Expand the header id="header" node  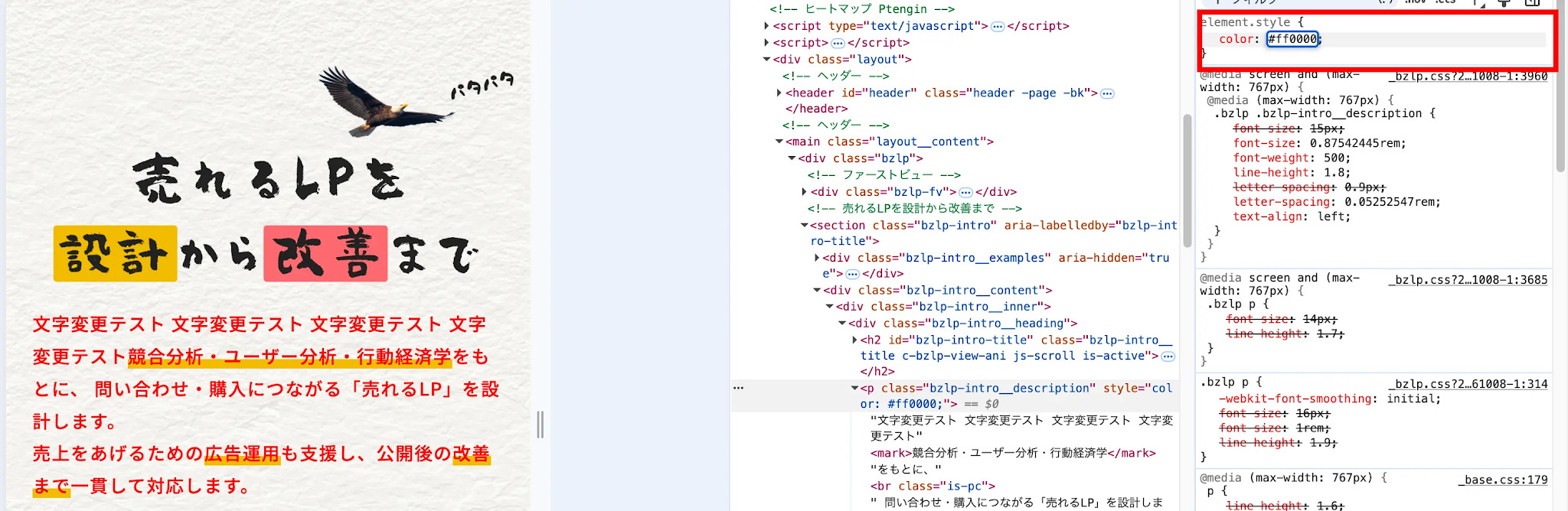pyautogui.click(x=779, y=93)
